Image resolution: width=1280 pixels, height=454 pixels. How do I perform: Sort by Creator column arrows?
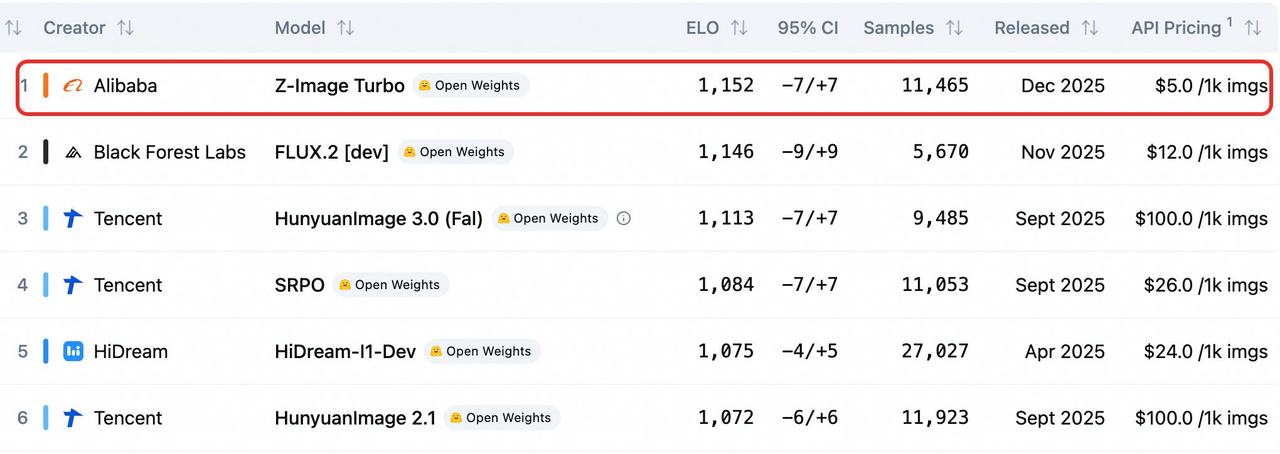pyautogui.click(x=125, y=28)
